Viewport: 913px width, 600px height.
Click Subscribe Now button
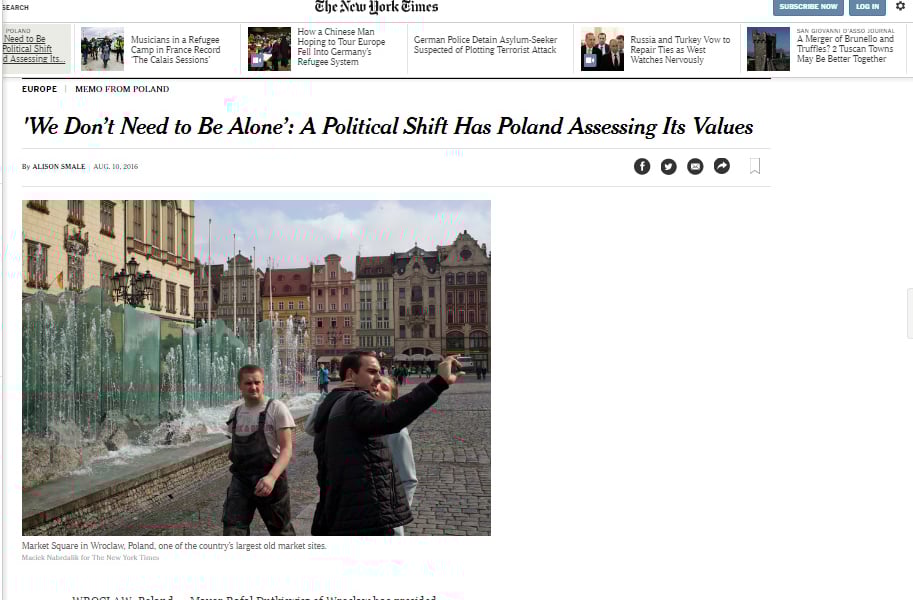point(808,7)
